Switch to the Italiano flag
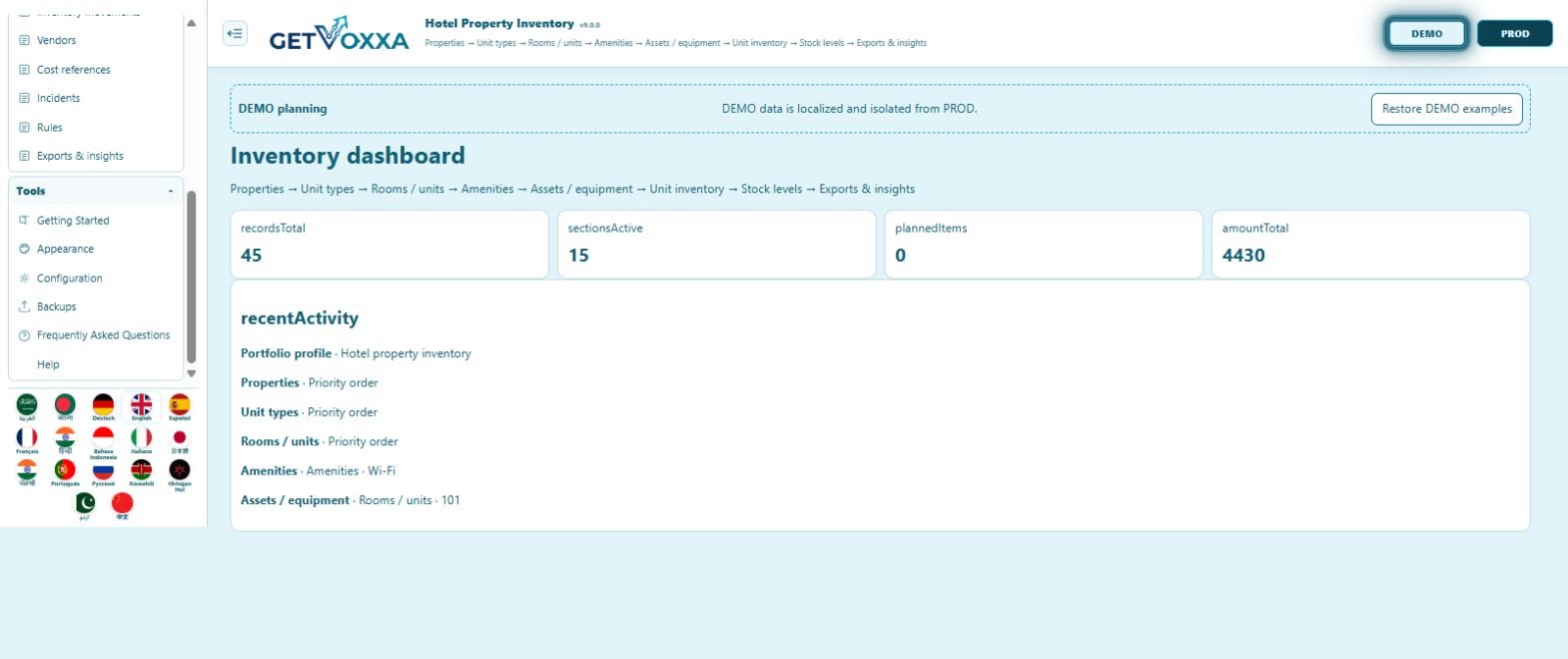Screen dimensions: 1568x659 point(142,439)
